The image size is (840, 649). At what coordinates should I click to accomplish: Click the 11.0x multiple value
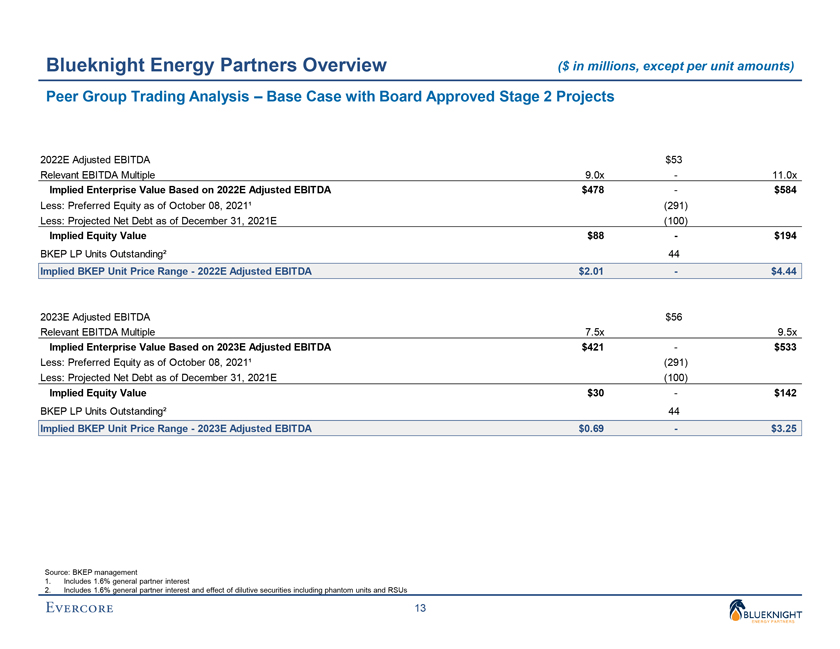tap(784, 175)
